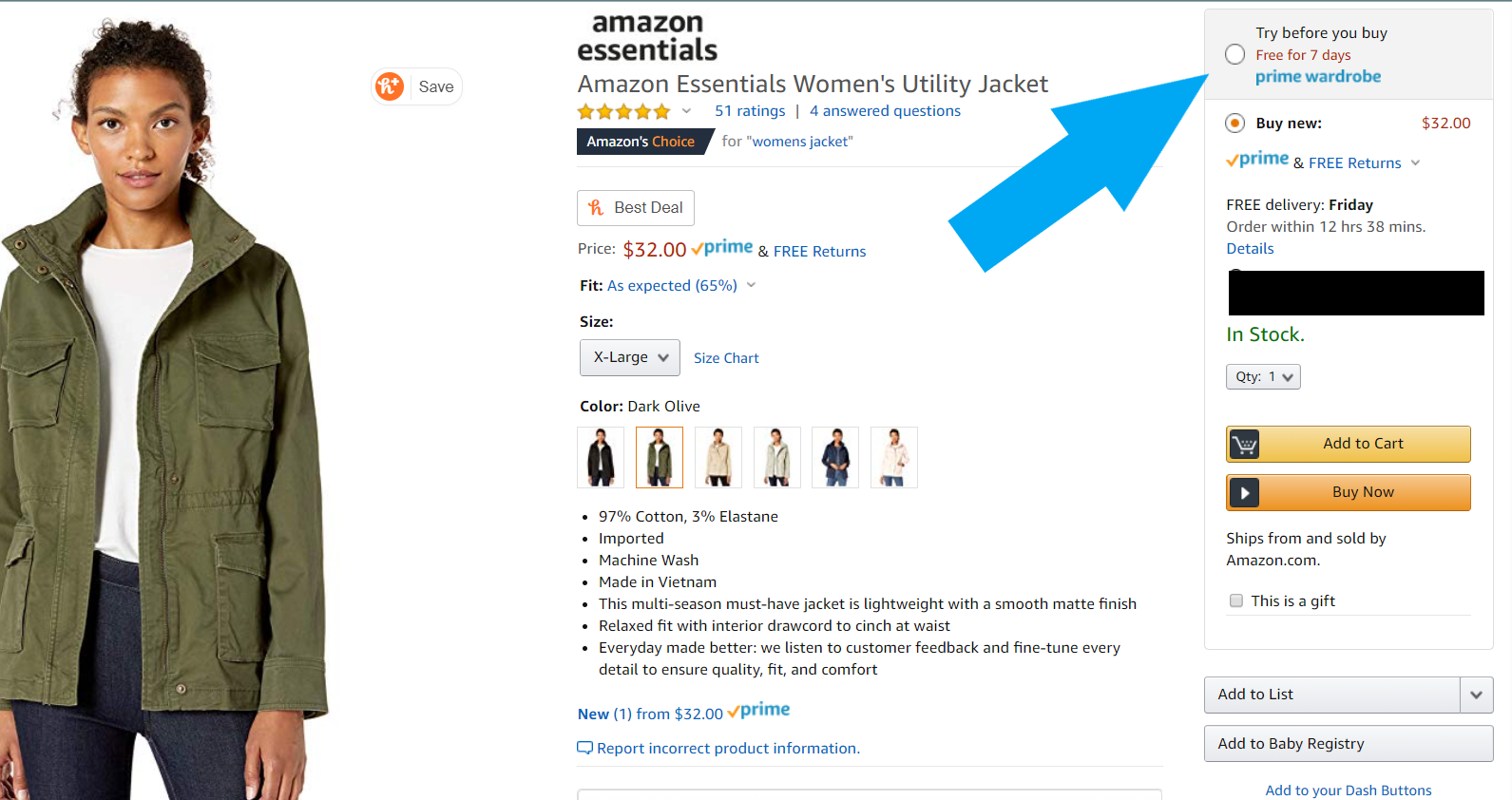This screenshot has width=1512, height=800.
Task: Click the Size Chart link
Action: pyautogui.click(x=726, y=357)
